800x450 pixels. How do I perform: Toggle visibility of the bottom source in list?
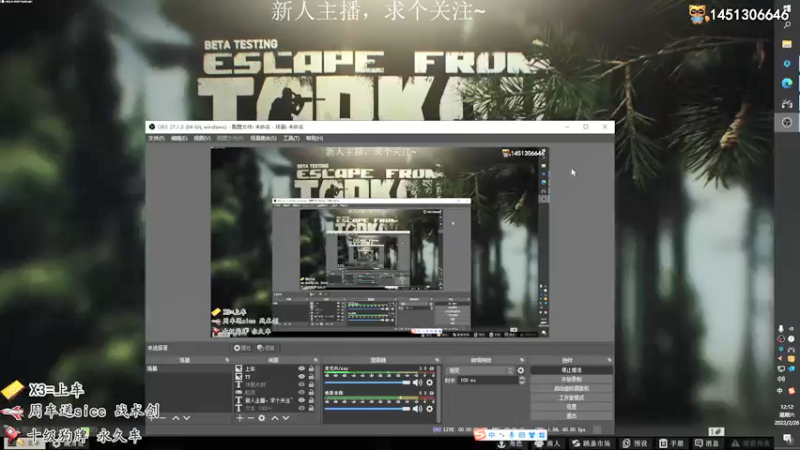tap(301, 408)
